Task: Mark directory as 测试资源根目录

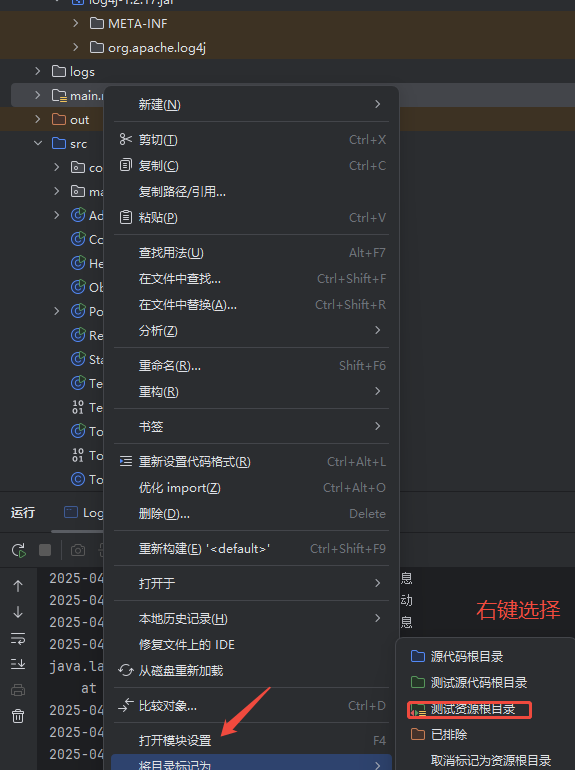Action: 485,709
